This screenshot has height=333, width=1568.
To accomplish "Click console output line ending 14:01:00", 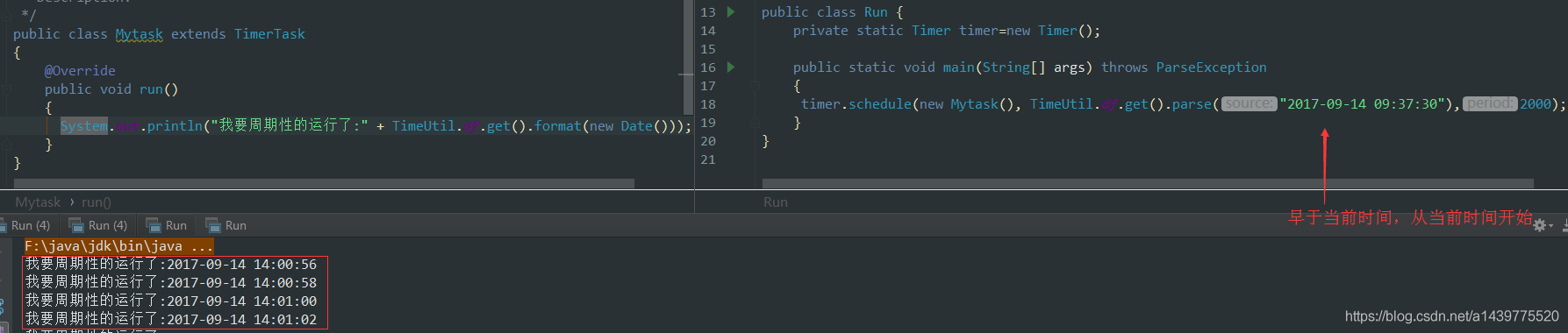I will [171, 301].
